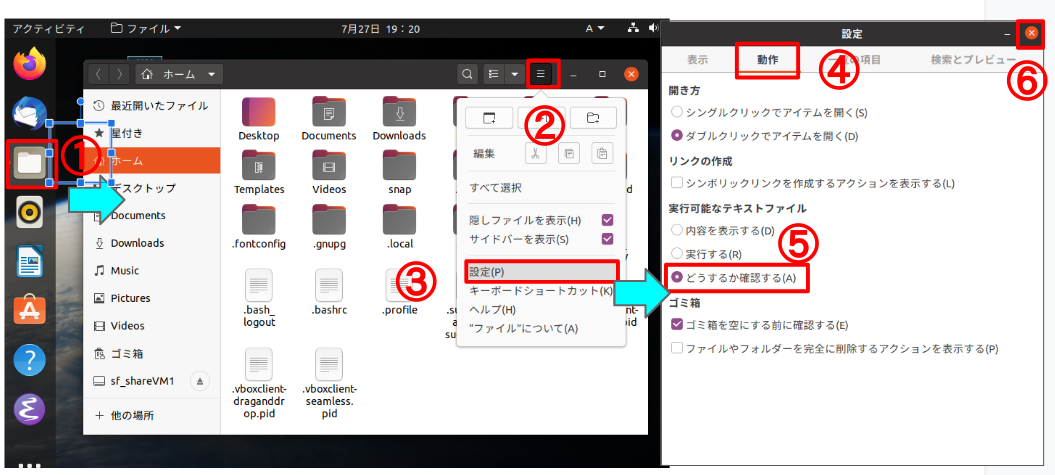Click the cut scissors icon in the menu
The width and height of the screenshot is (1055, 475).
click(535, 153)
